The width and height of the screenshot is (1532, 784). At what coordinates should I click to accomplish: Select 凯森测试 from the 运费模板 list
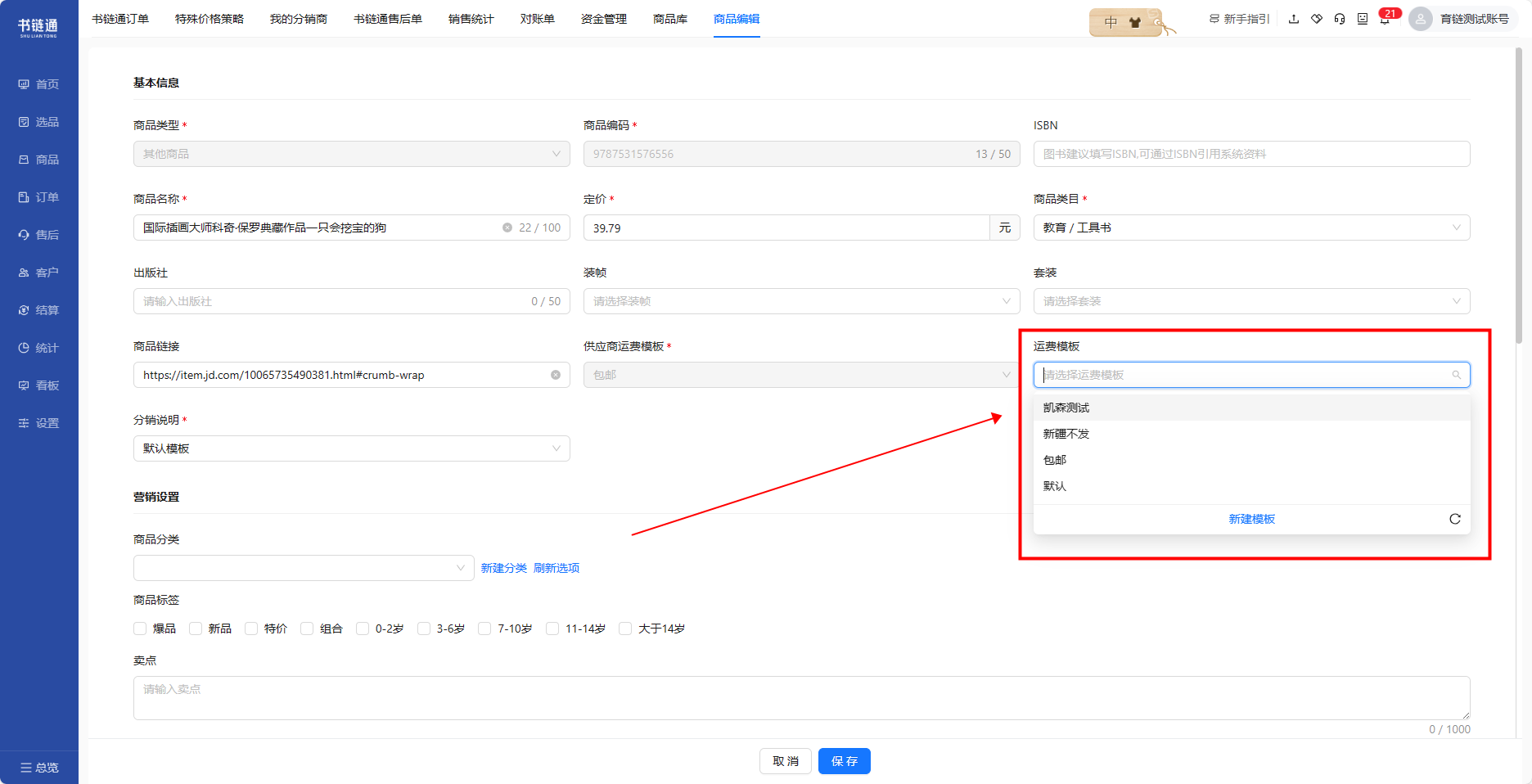[1252, 408]
